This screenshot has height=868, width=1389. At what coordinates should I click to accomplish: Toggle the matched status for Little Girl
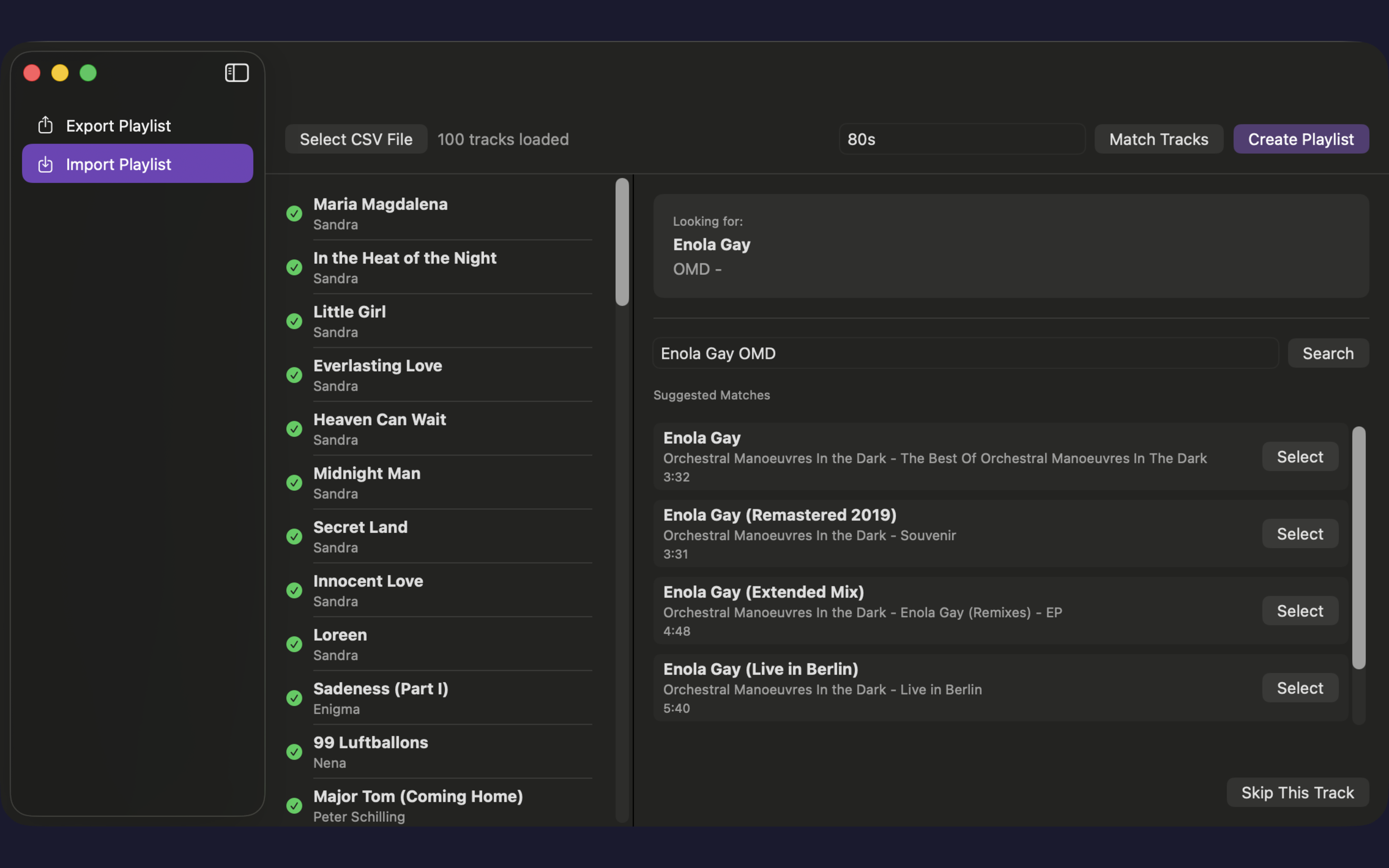click(295, 321)
